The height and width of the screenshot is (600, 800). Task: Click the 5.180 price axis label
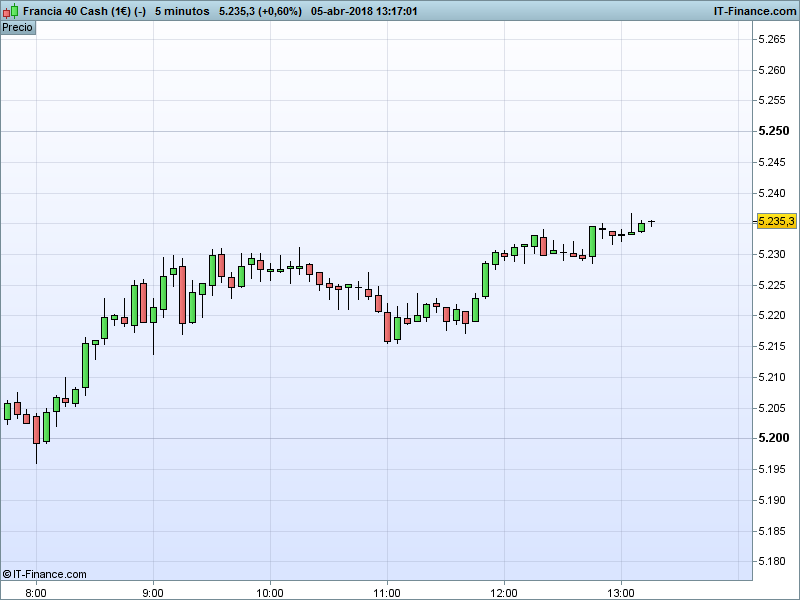click(x=772, y=562)
